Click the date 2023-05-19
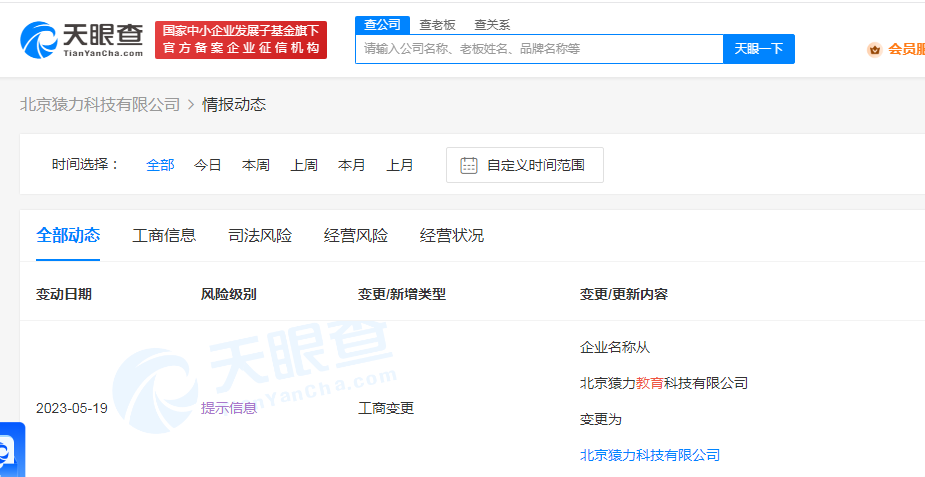 pos(72,408)
